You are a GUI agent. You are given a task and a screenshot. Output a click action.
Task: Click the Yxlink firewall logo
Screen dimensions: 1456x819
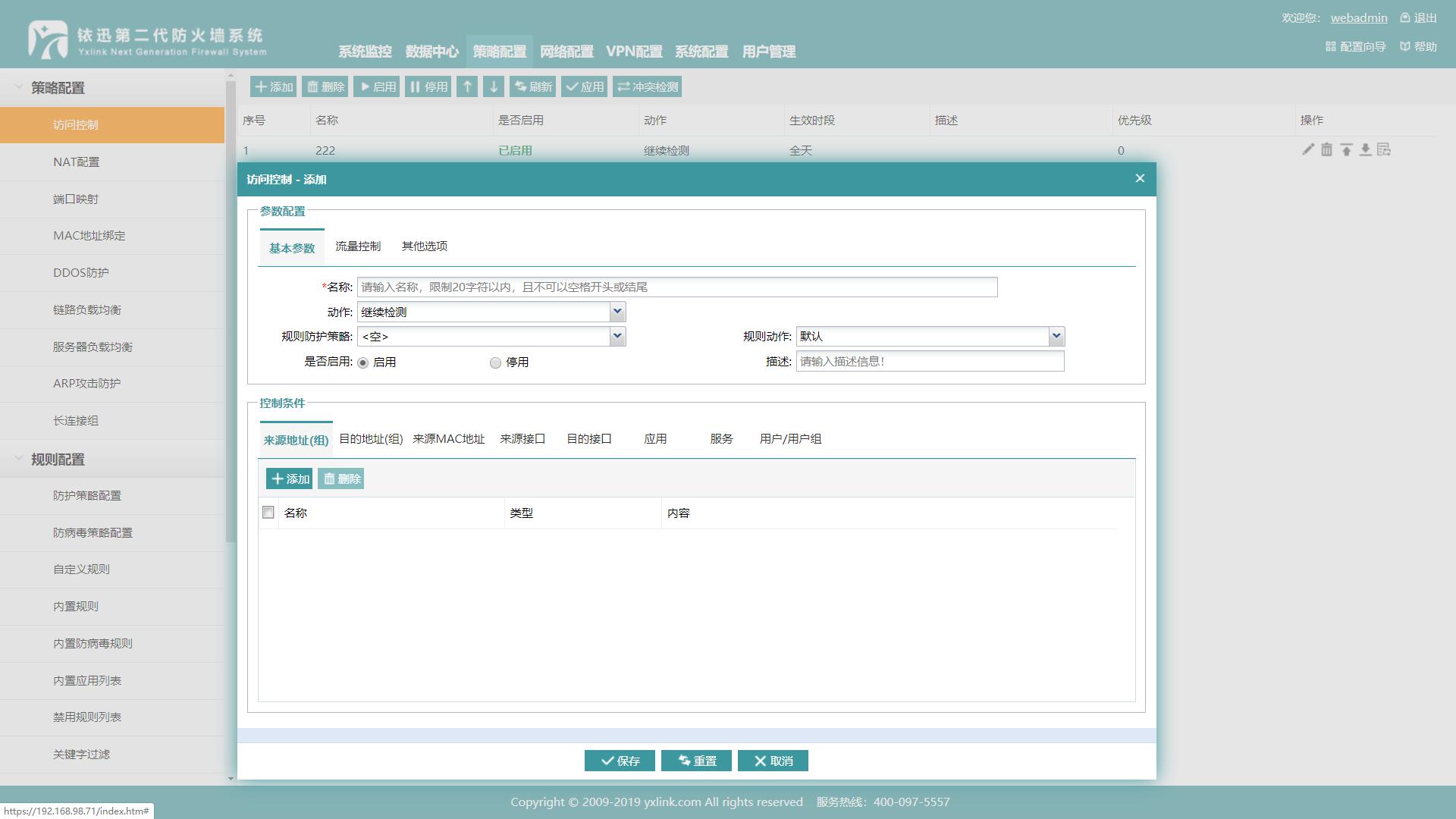pos(148,40)
